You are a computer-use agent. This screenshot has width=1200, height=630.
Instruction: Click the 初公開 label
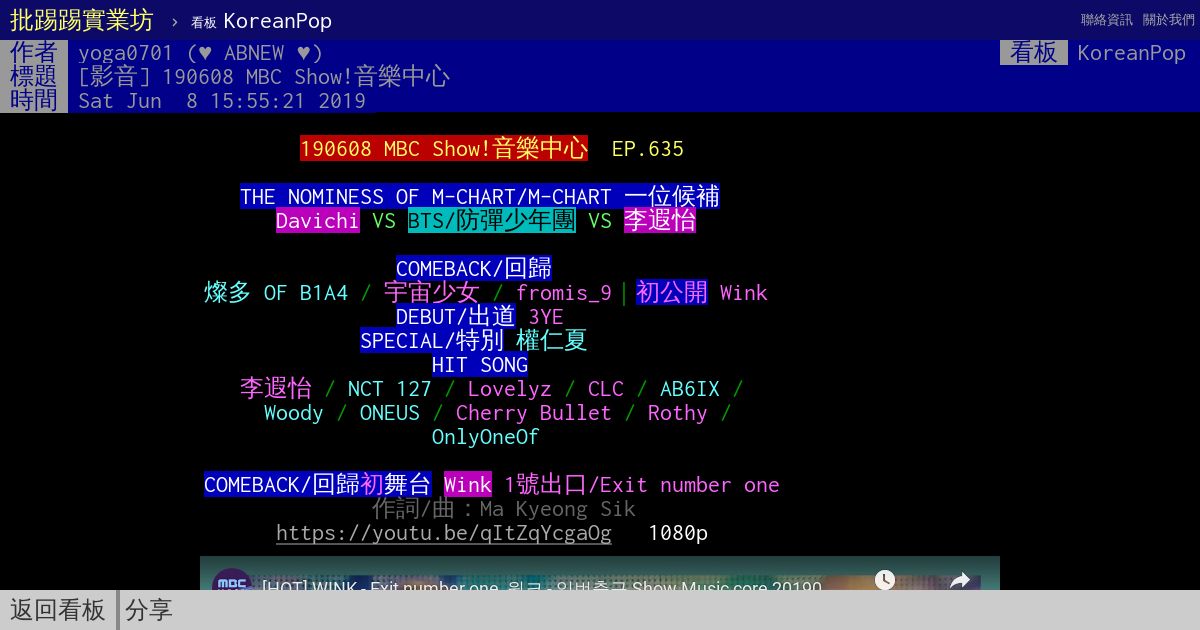click(x=672, y=293)
